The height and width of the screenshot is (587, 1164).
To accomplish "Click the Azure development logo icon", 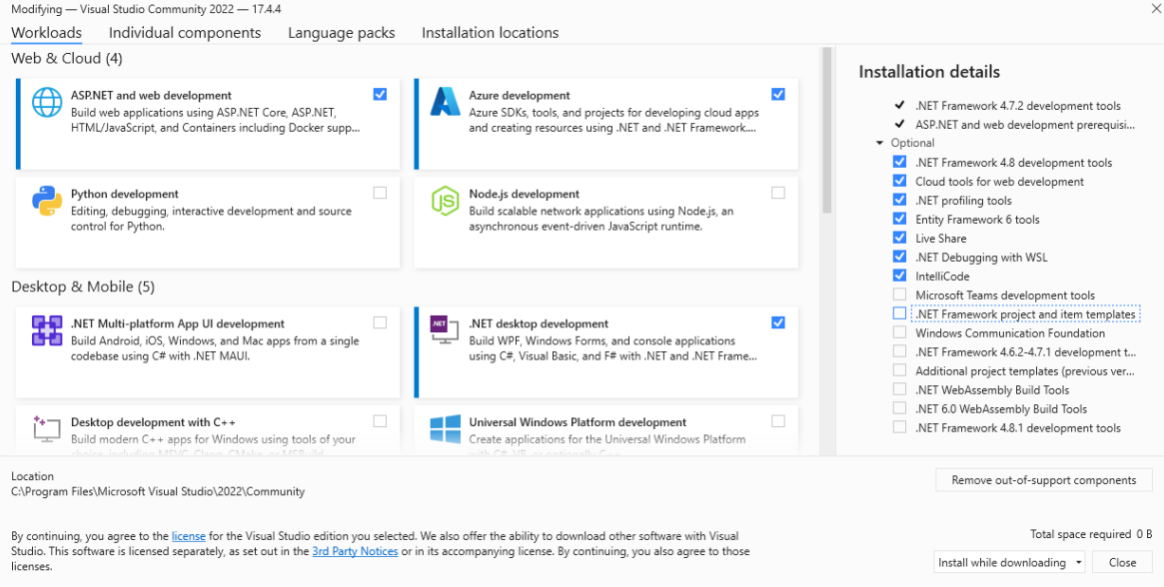I will click(x=446, y=102).
